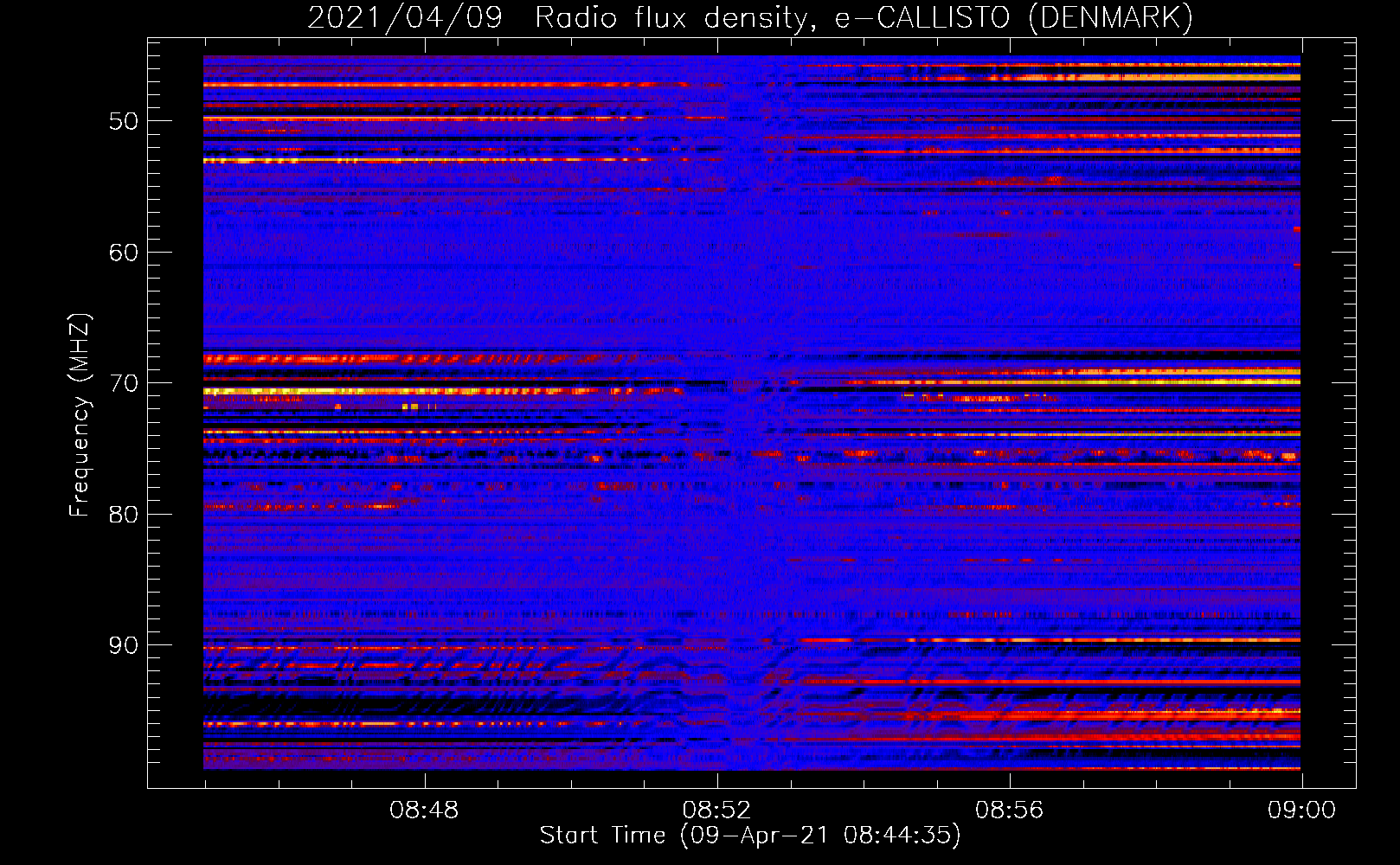Click the 08:52 time tick label
This screenshot has width=1400, height=865.
(716, 811)
